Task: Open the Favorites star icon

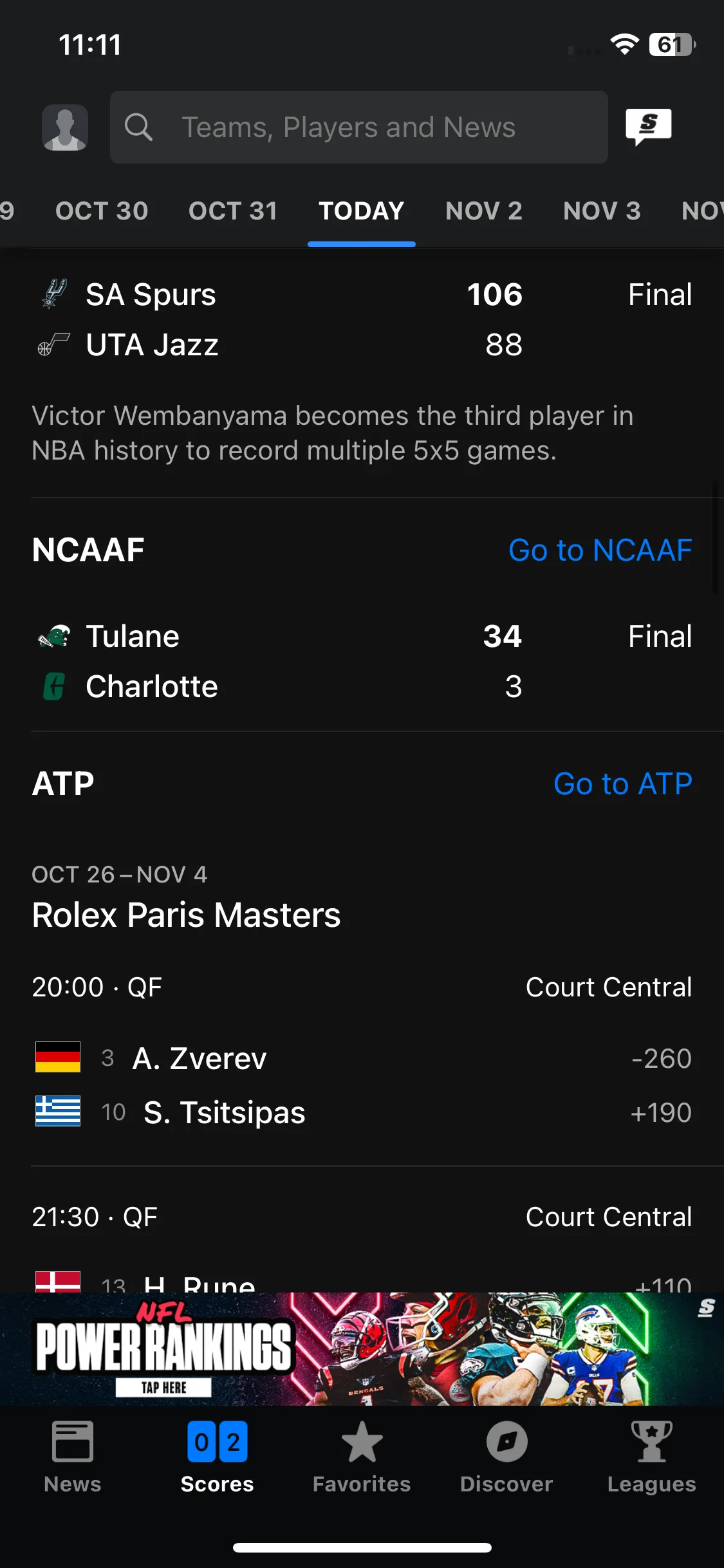Action: click(362, 1442)
